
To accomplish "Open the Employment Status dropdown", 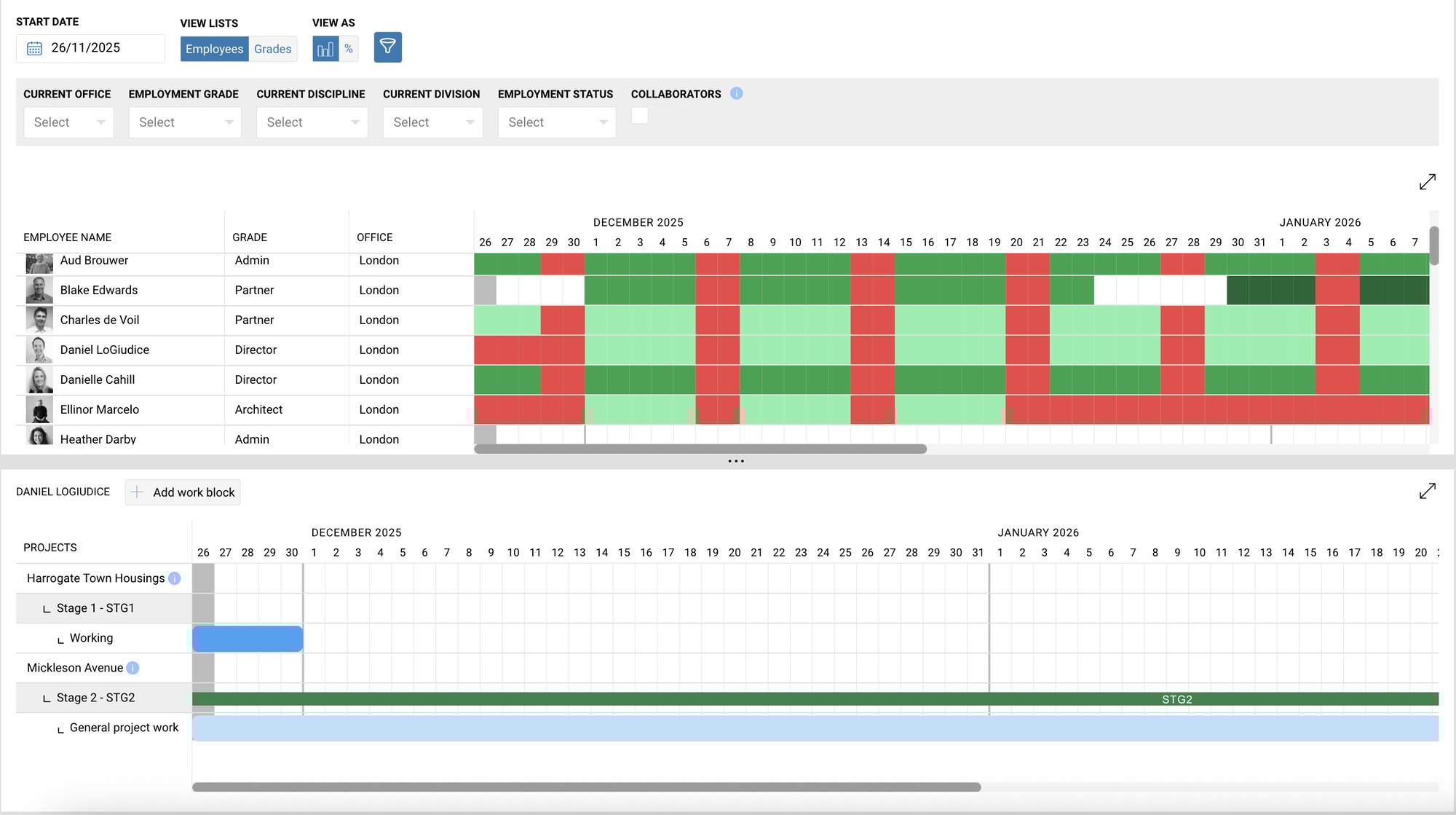I will click(x=556, y=122).
